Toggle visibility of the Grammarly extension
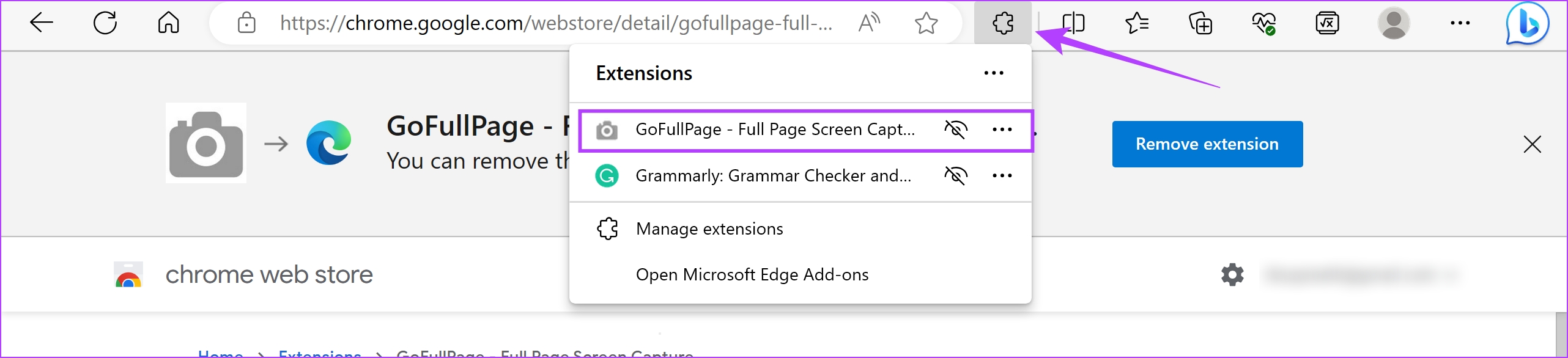1568x358 pixels. tap(956, 176)
